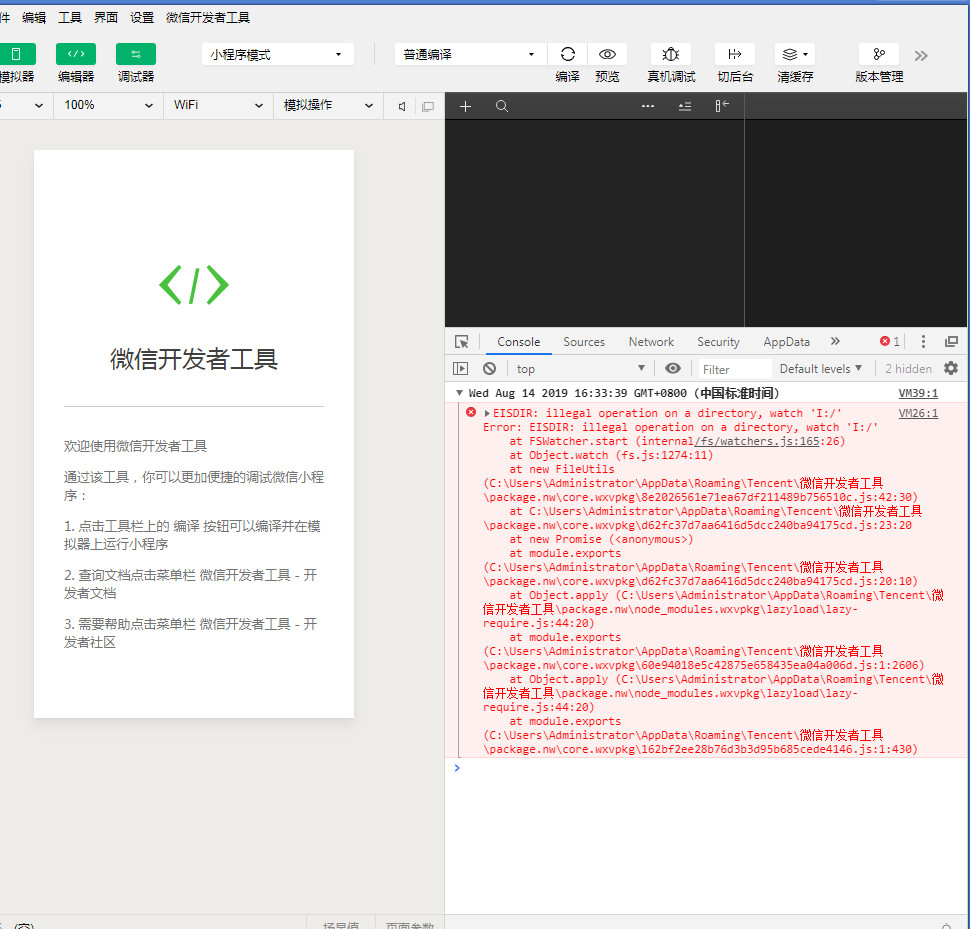This screenshot has height=929, width=970.
Task: Open the mini program mode dropdown
Action: coord(277,54)
